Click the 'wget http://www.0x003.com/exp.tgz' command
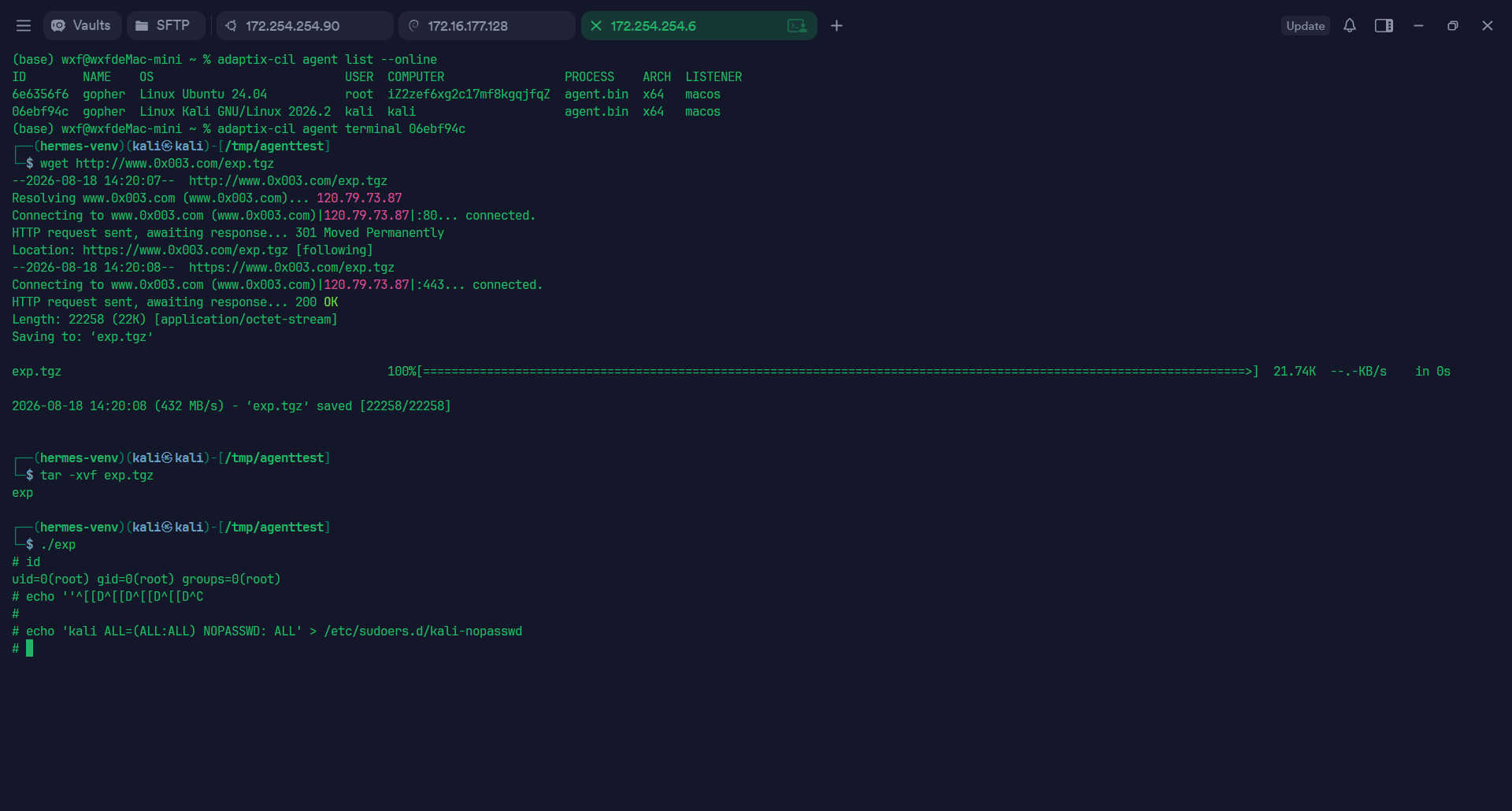Viewport: 1512px width, 811px height. click(x=157, y=164)
